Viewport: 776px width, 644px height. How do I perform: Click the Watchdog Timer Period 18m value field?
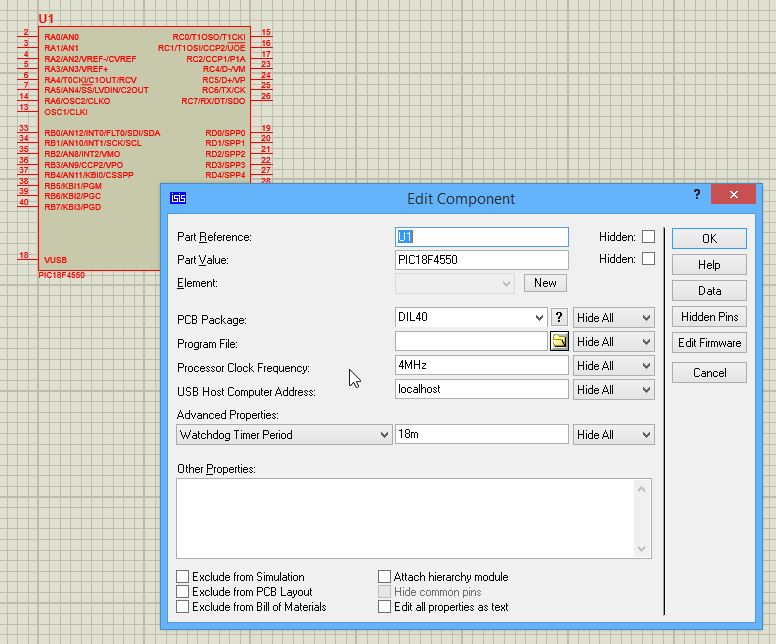(482, 434)
